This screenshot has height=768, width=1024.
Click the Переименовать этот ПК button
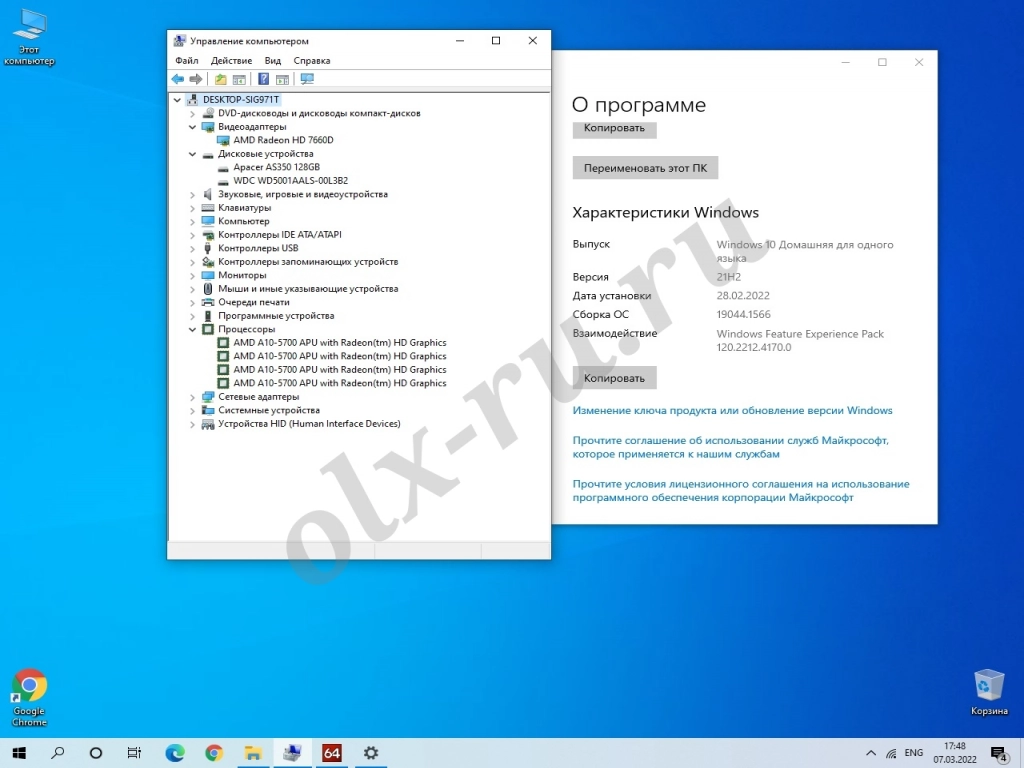pyautogui.click(x=645, y=167)
